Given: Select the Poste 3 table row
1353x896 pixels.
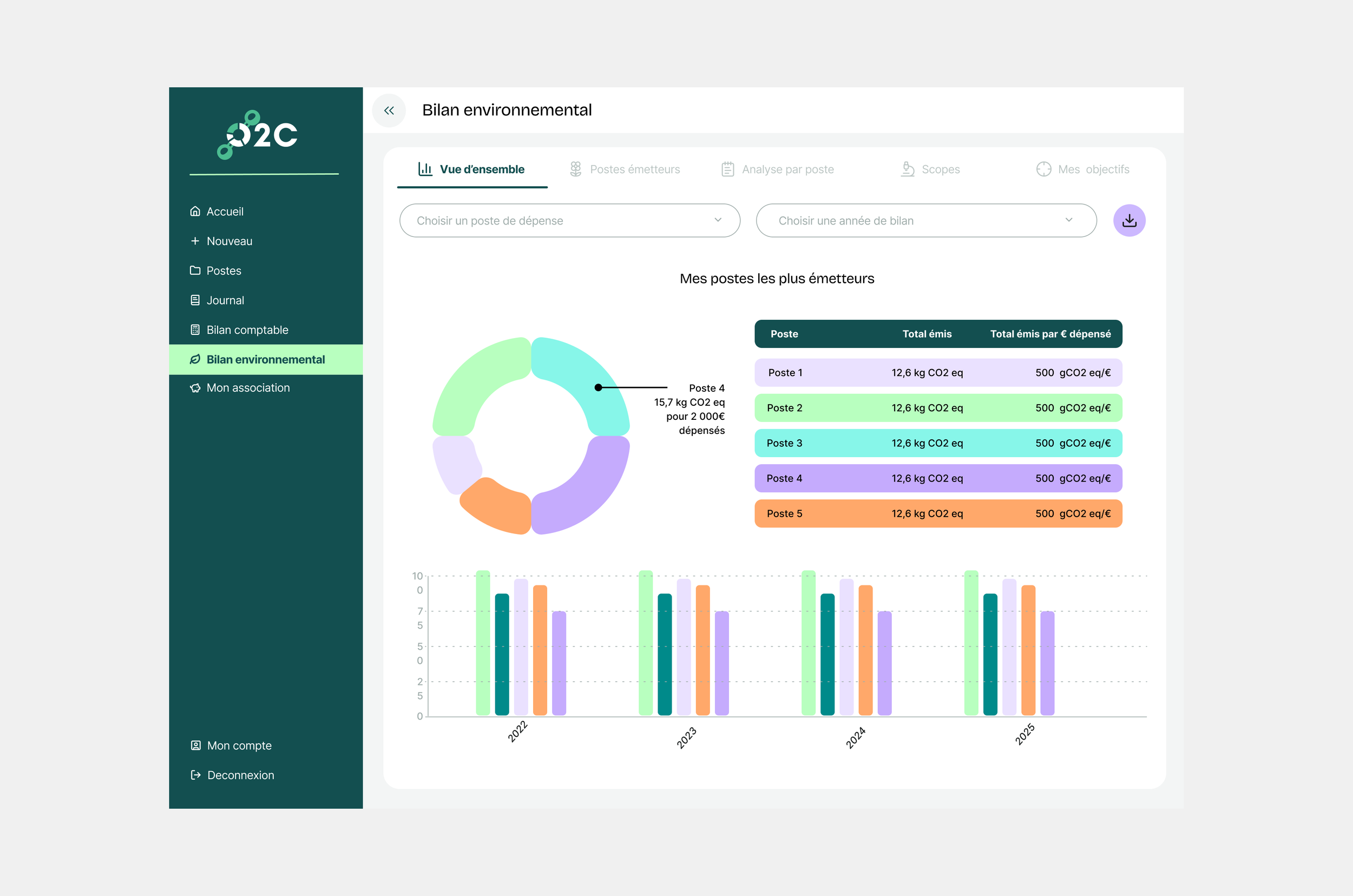Looking at the screenshot, I should tap(938, 443).
